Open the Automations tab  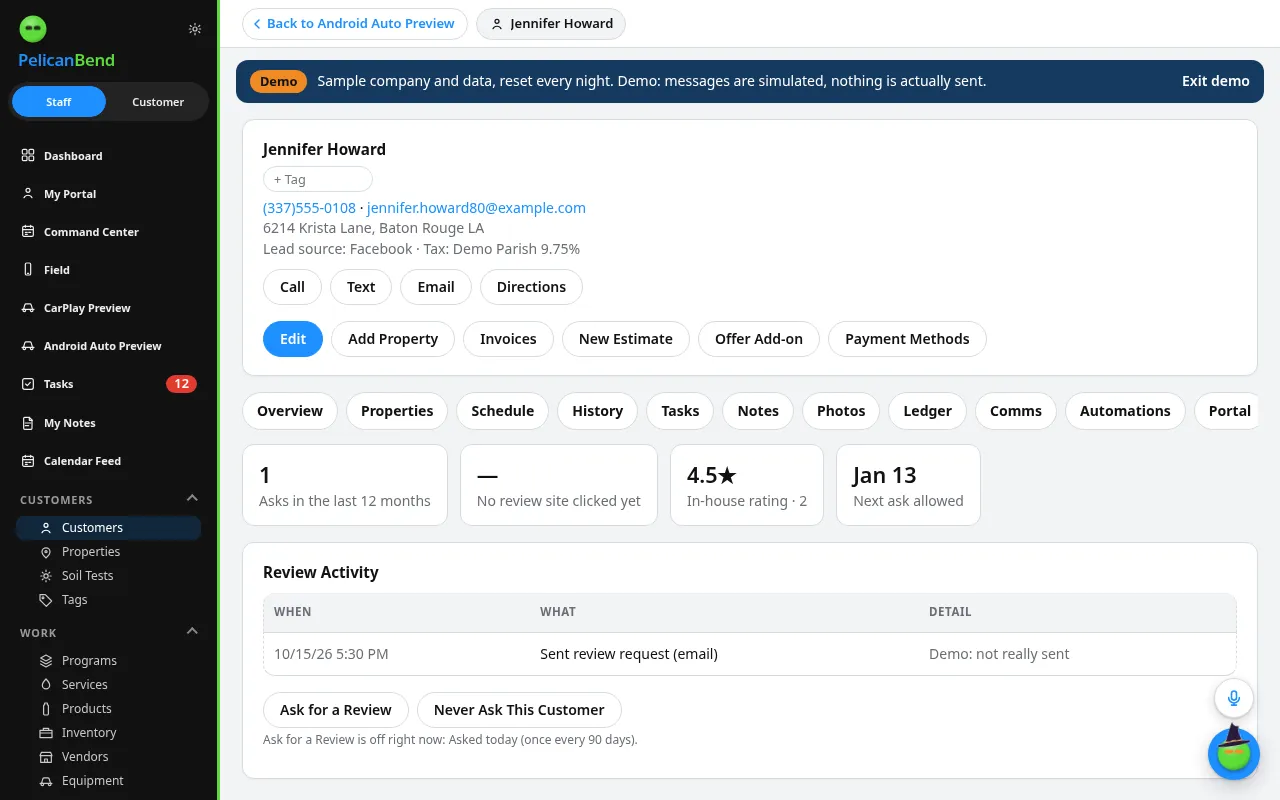pos(1125,411)
